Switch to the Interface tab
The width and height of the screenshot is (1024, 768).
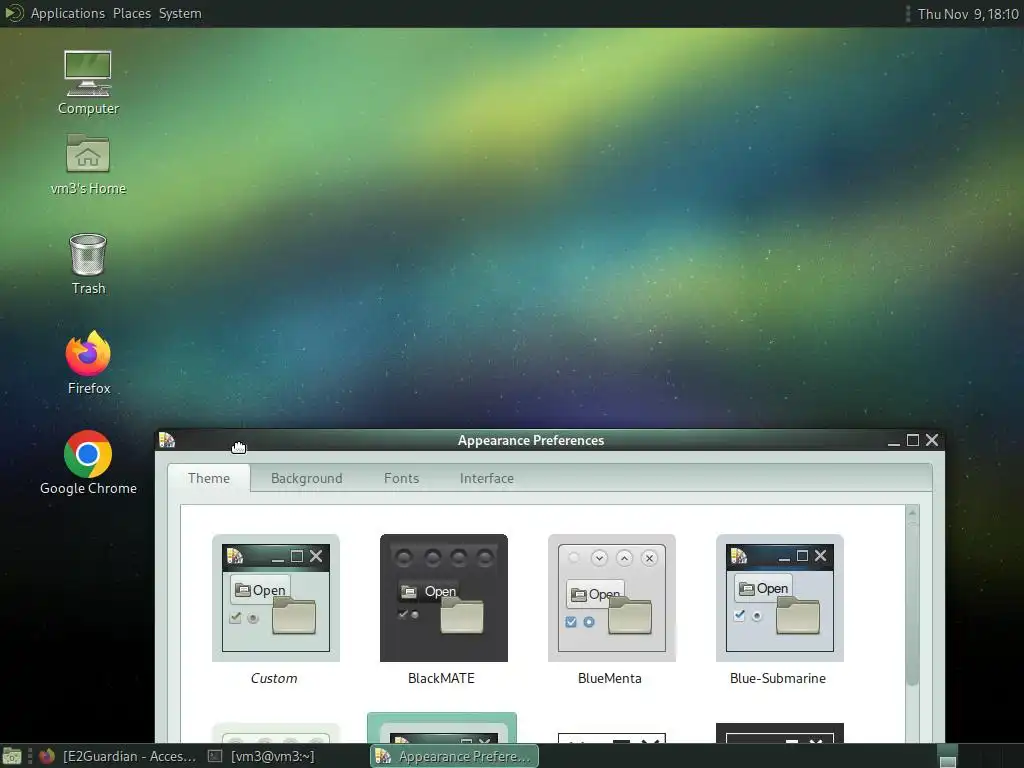pyautogui.click(x=487, y=478)
